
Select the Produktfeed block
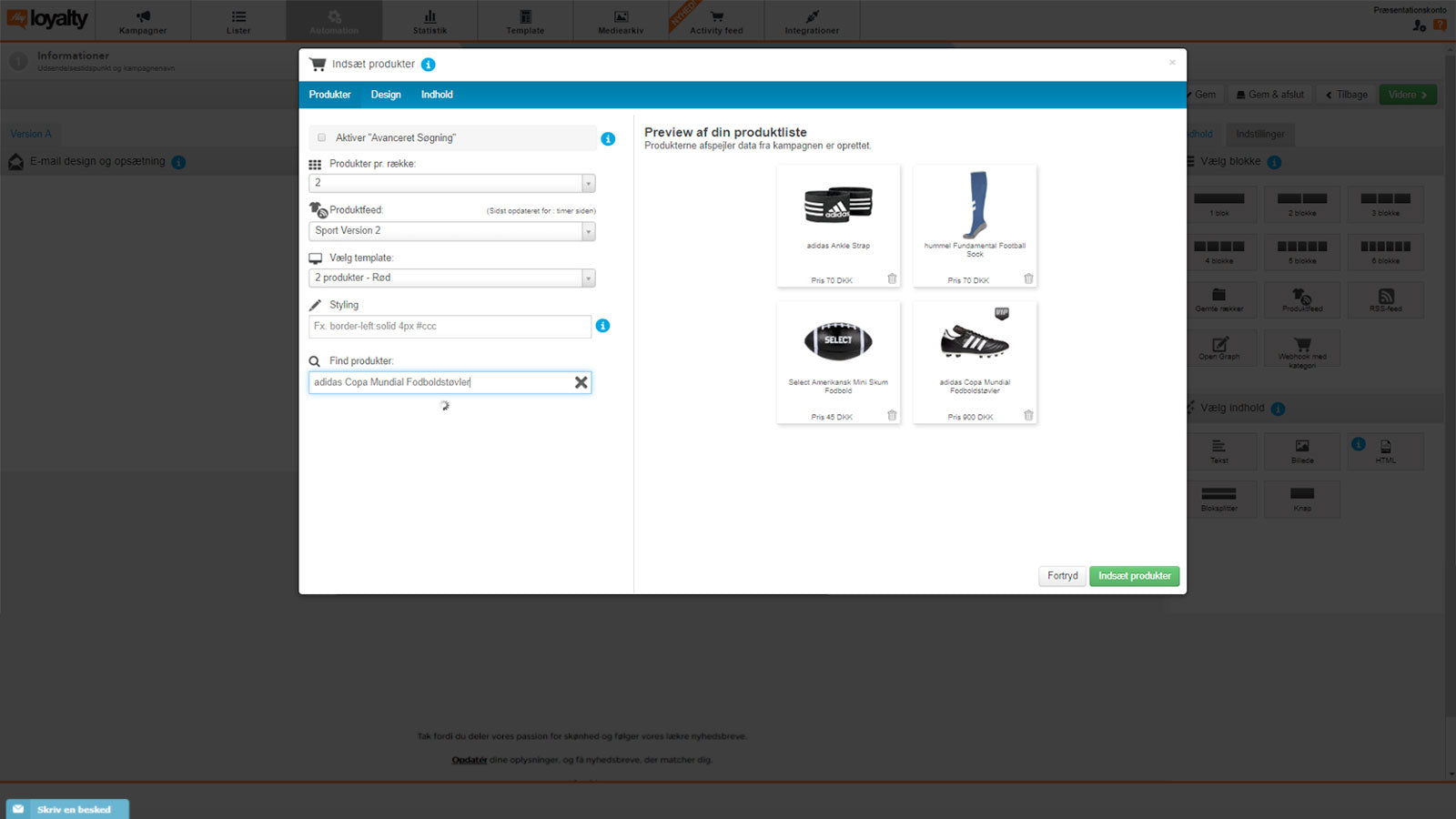tap(1302, 300)
